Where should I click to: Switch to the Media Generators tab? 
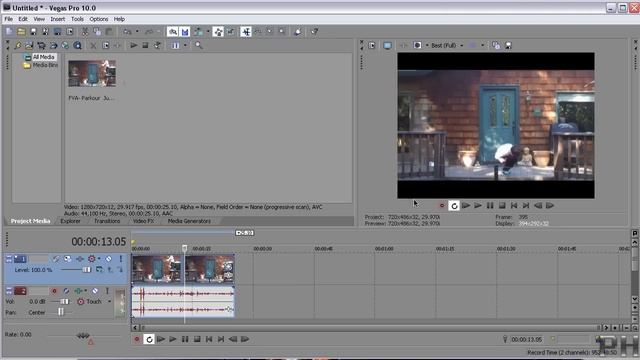pos(189,221)
